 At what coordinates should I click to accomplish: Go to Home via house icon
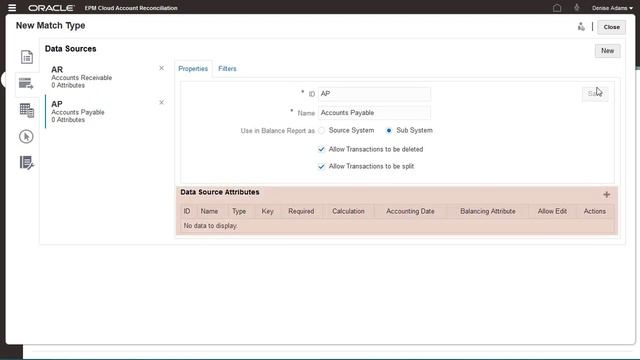(557, 8)
